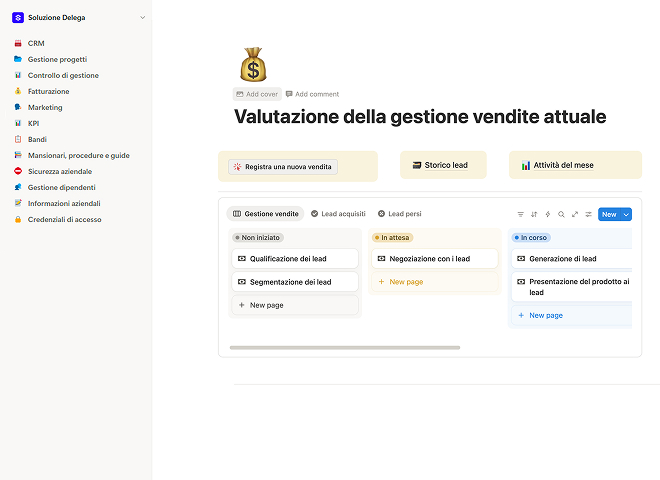Click the Sicurezza aziendale no-entry icon
Image resolution: width=660 pixels, height=480 pixels.
(x=18, y=171)
